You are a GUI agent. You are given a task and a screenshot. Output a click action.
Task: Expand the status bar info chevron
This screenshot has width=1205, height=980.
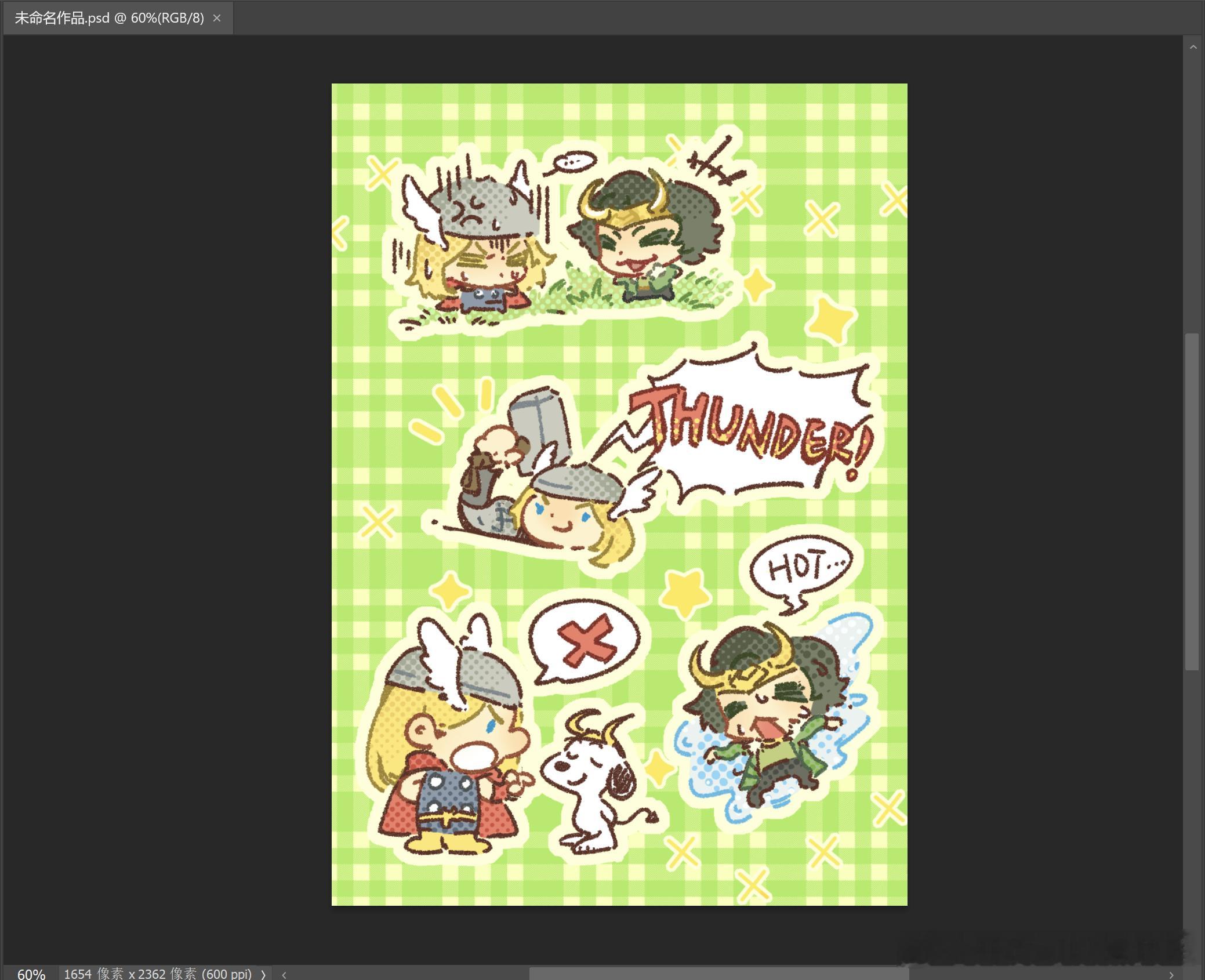tap(263, 974)
